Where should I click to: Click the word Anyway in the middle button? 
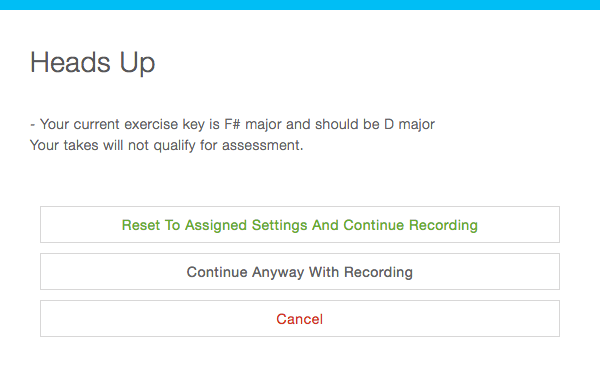pos(278,272)
